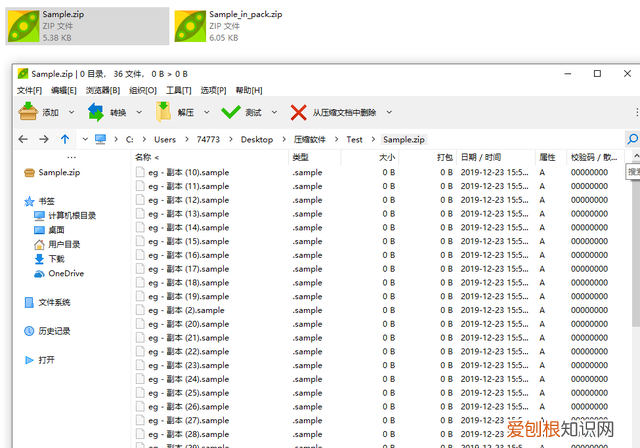
Task: Expand dropdown arrow next to 测试
Action: click(274, 112)
